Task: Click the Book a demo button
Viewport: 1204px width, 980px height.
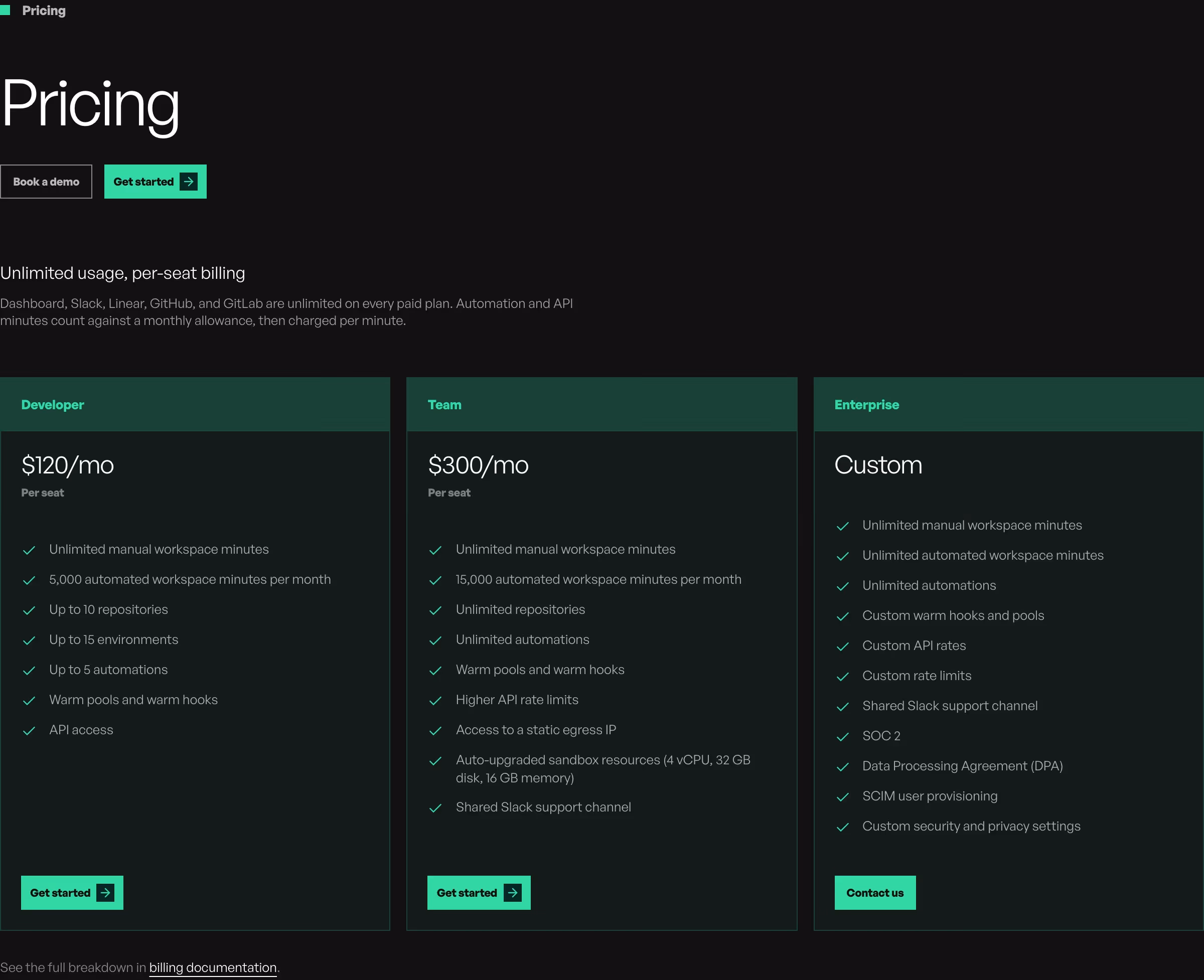Action: [46, 182]
